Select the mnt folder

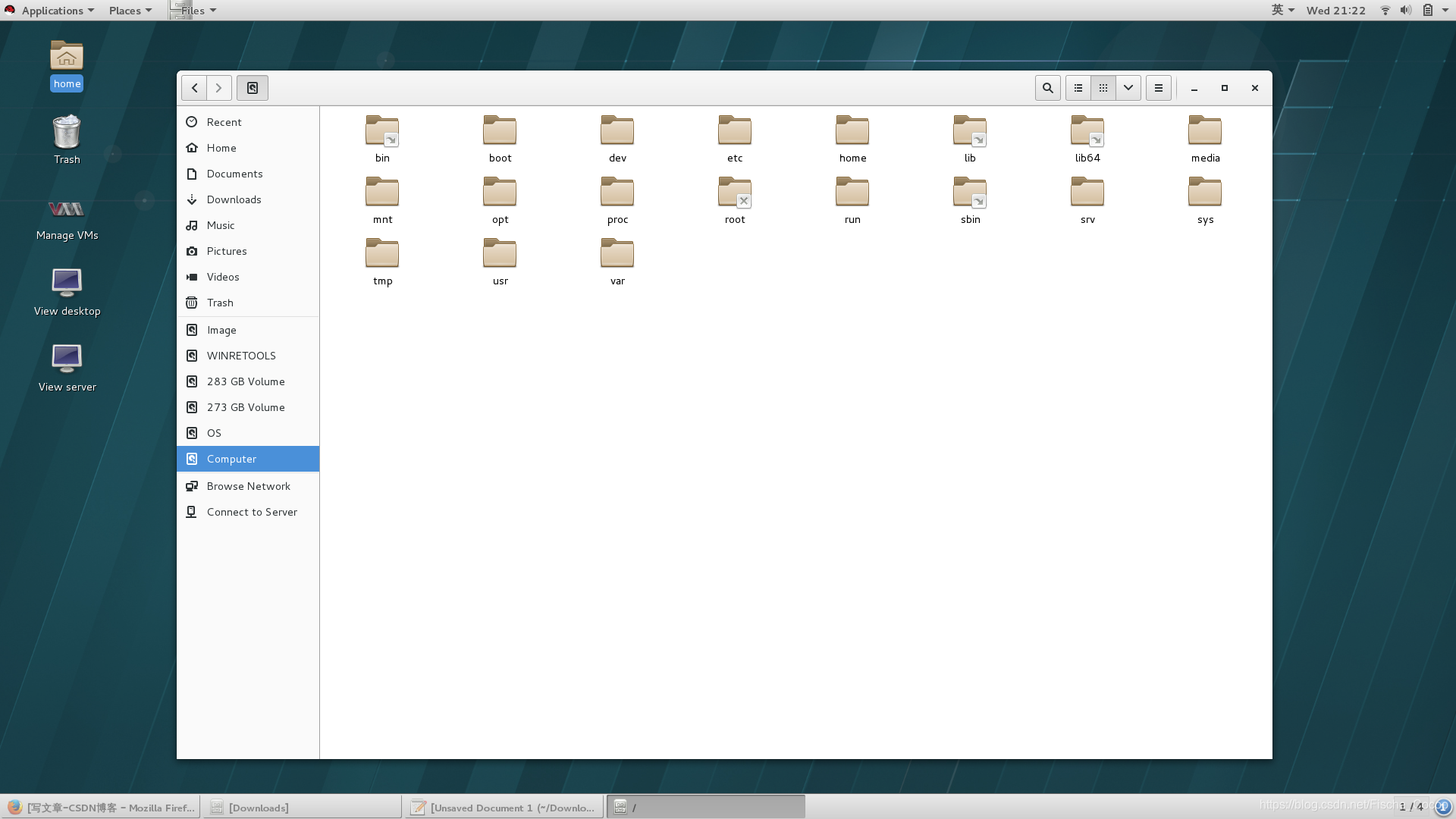pos(382,200)
